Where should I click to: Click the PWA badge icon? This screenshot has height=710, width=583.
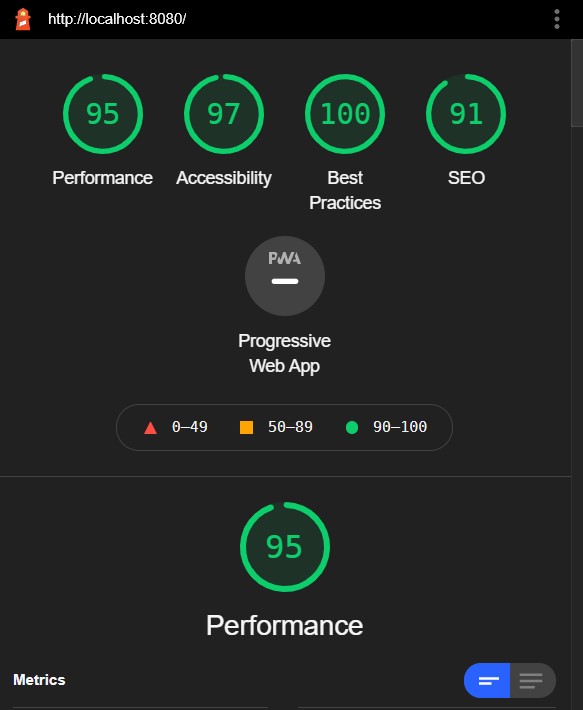pos(285,276)
